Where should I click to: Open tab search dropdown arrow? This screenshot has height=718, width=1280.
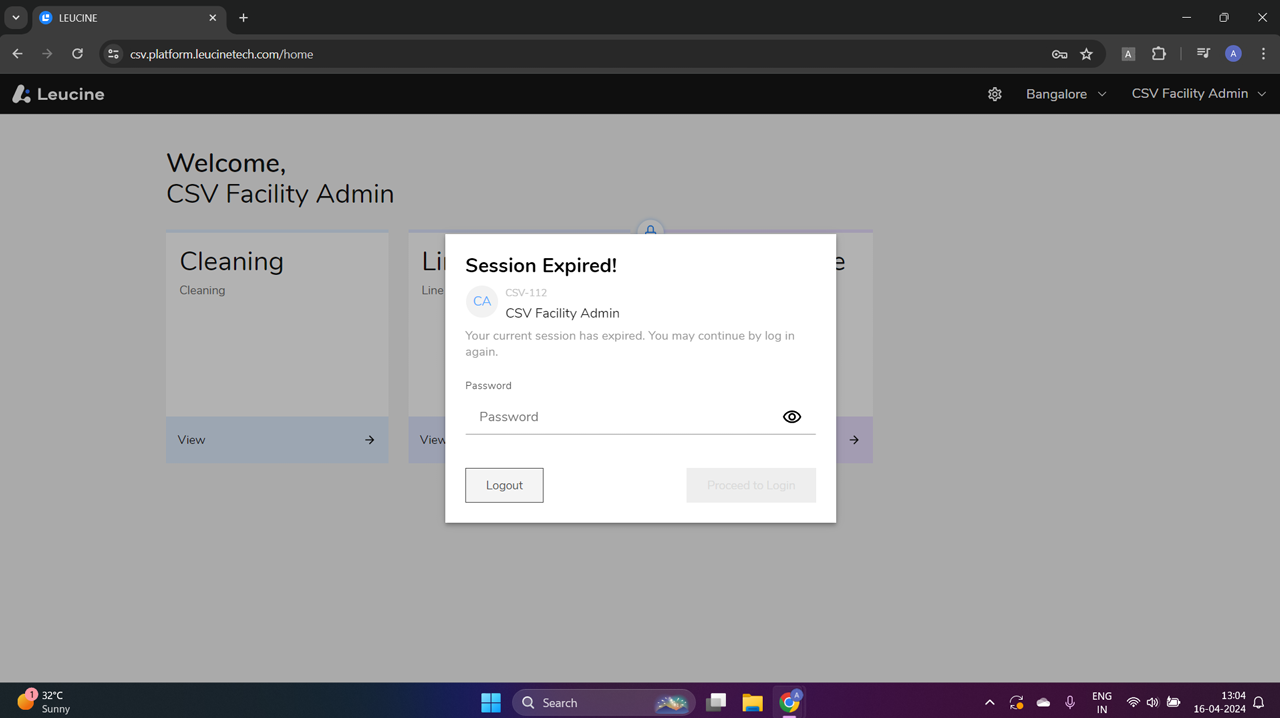point(16,18)
